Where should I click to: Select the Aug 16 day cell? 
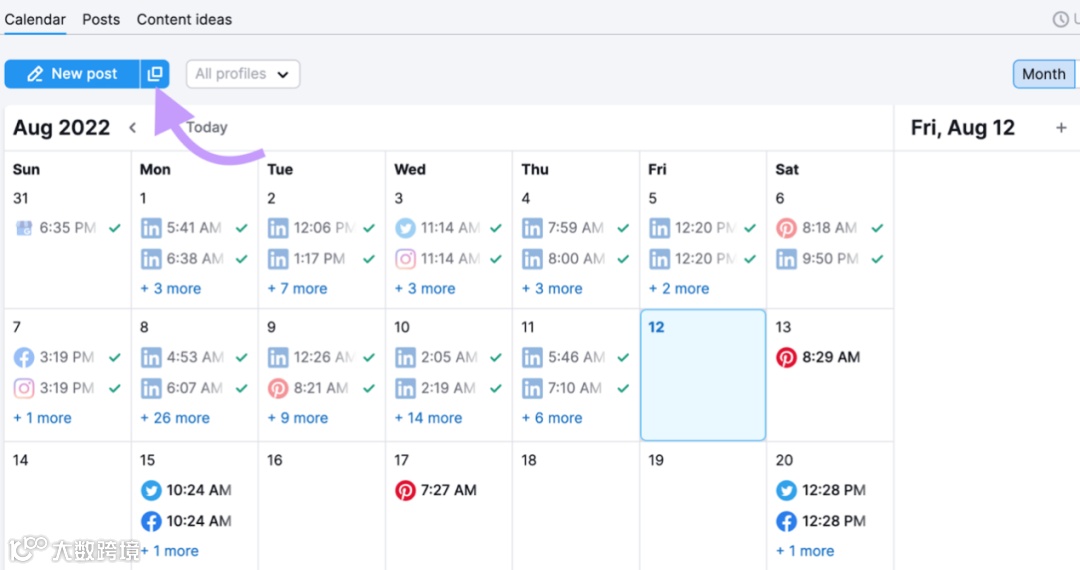[322, 506]
